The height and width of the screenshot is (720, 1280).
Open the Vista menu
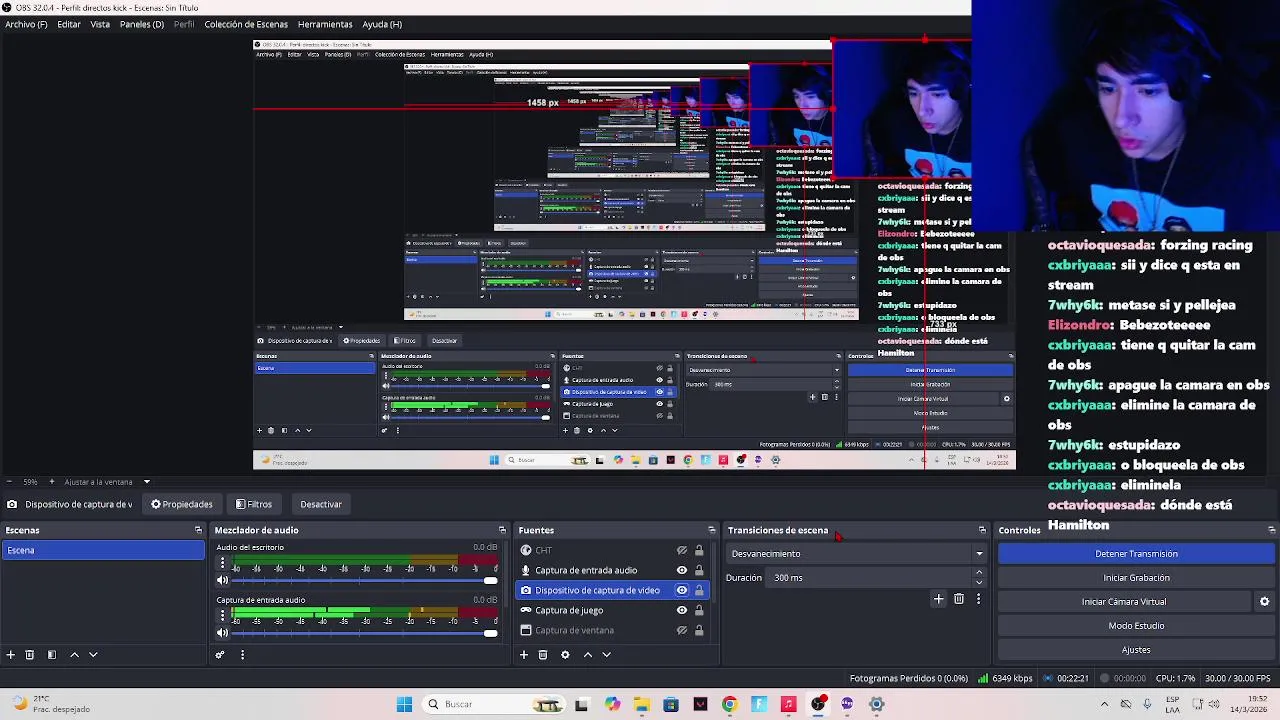tap(100, 24)
